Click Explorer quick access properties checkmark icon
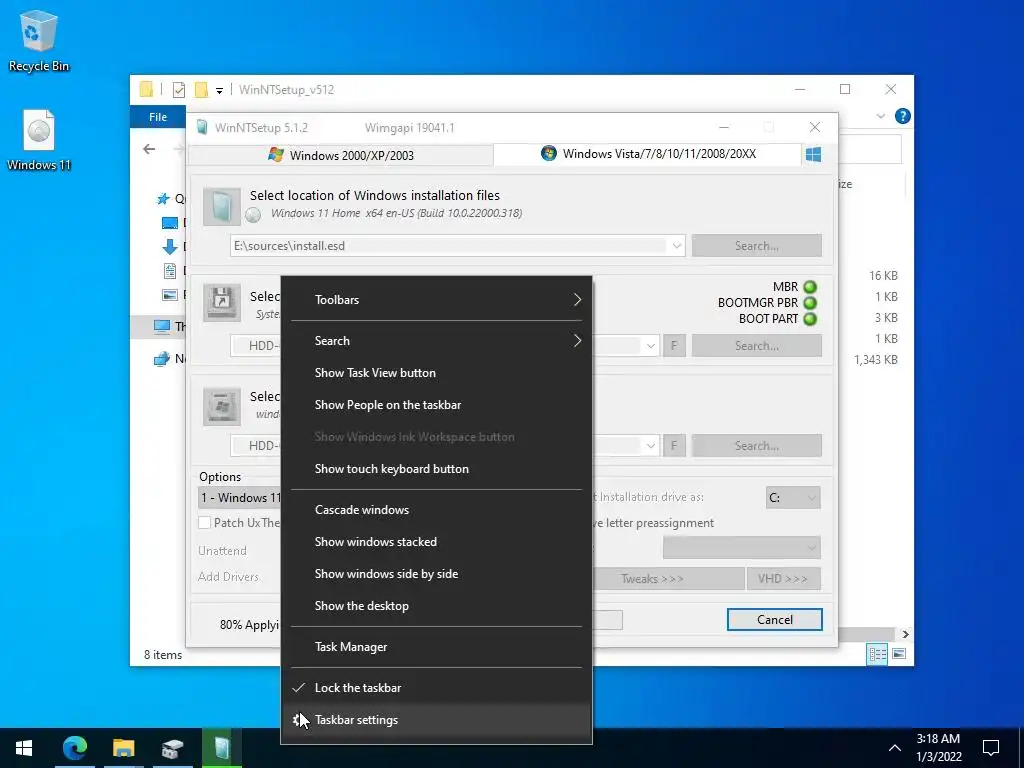 178,90
